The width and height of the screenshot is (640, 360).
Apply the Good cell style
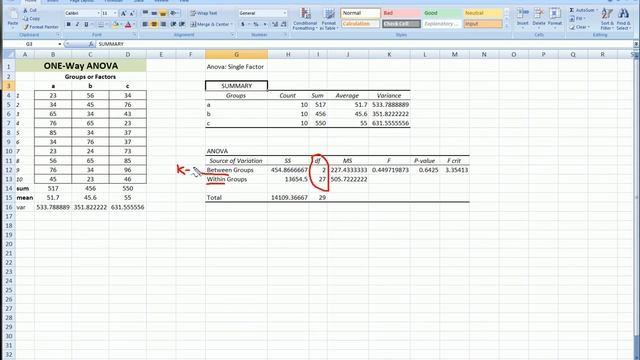pyautogui.click(x=442, y=13)
